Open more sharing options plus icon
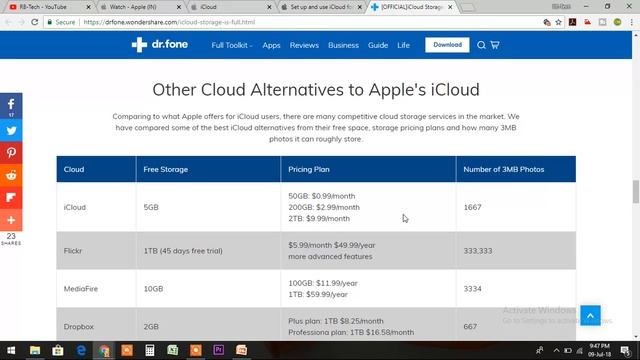The width and height of the screenshot is (640, 360). [x=11, y=220]
